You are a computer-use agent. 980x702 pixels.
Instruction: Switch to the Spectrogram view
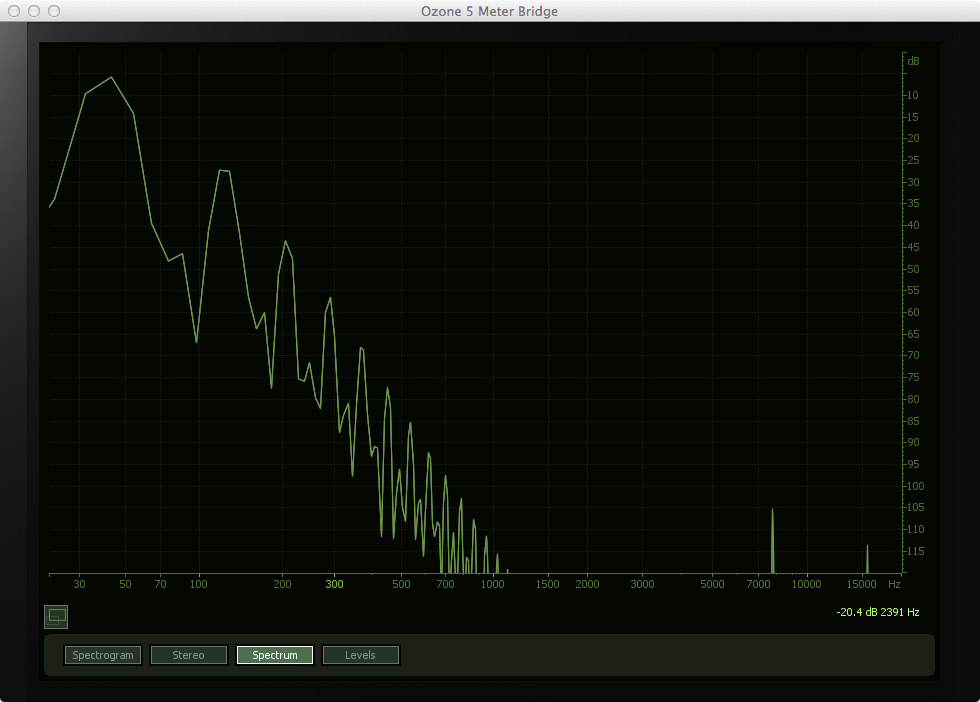point(103,655)
